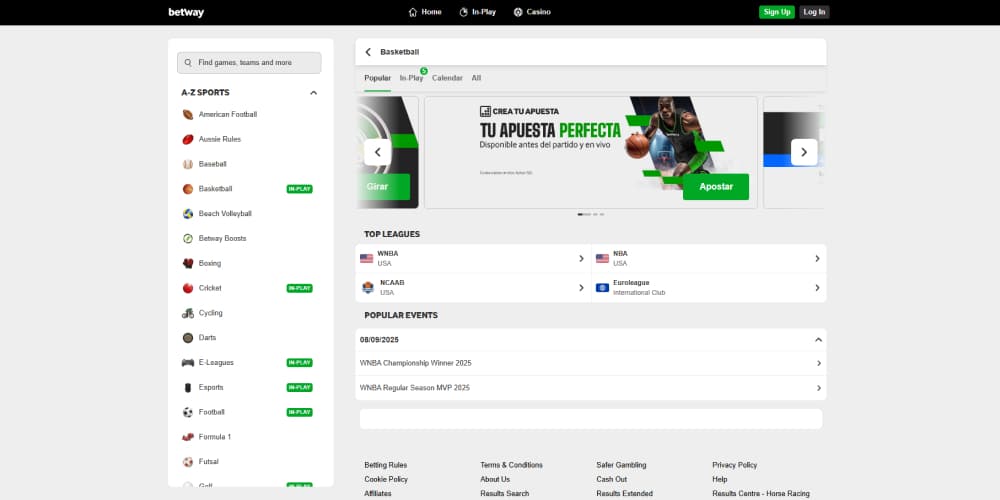Image resolution: width=1000 pixels, height=500 pixels.
Task: Click the Cycling icon in sidebar
Action: [187, 313]
